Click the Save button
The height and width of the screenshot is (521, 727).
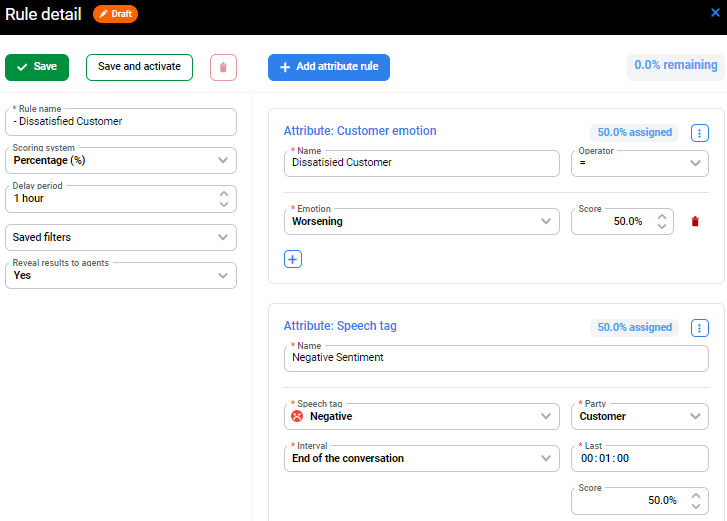tap(37, 67)
